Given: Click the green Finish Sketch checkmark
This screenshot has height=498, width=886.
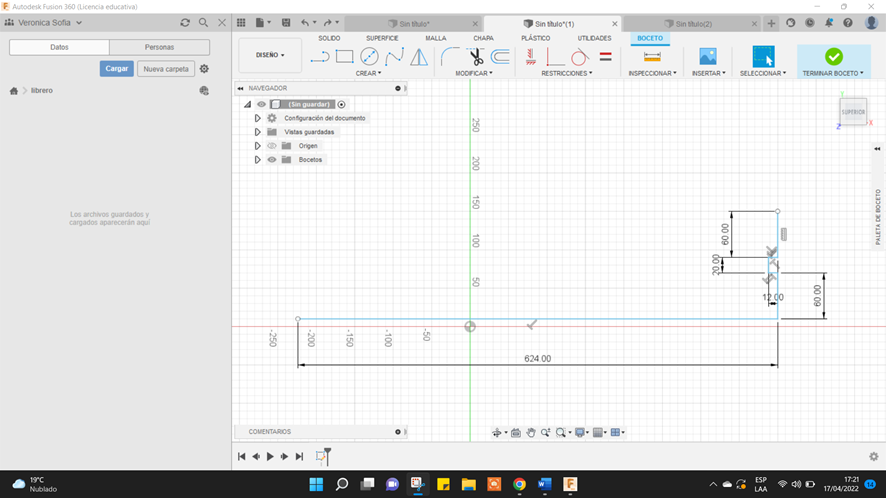Looking at the screenshot, I should tap(833, 57).
